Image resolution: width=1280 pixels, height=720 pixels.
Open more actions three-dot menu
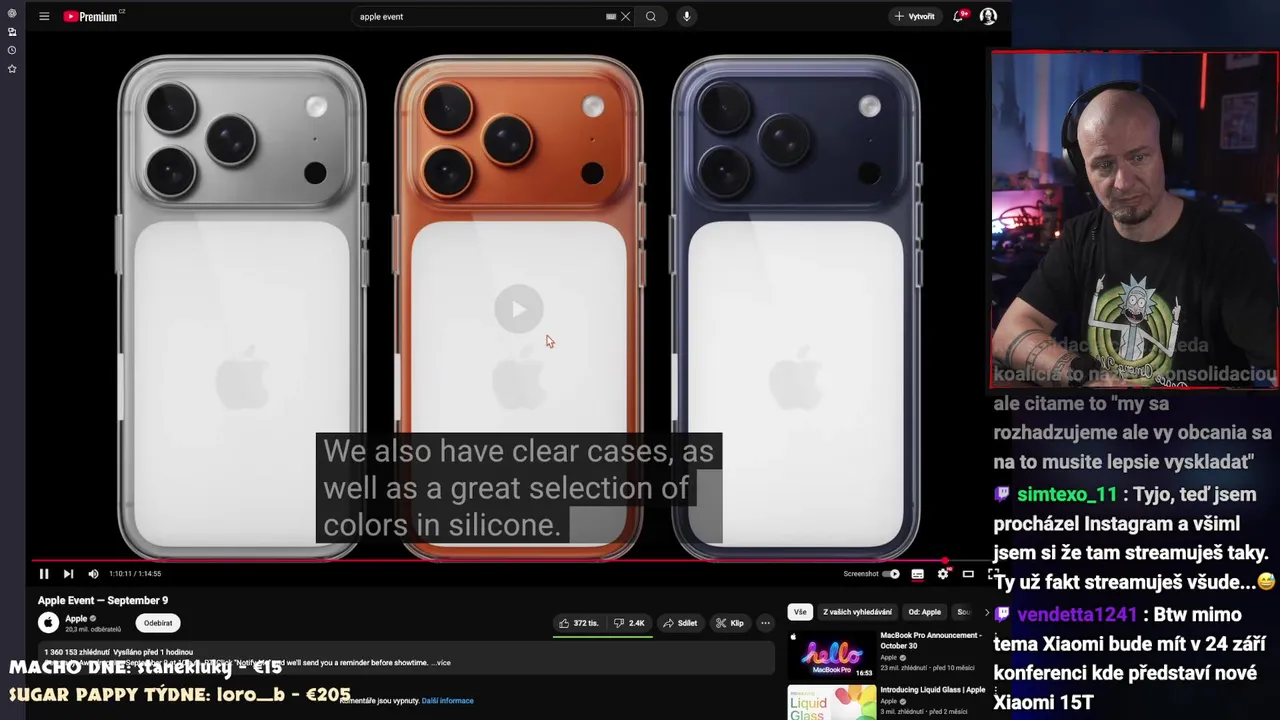(x=765, y=623)
